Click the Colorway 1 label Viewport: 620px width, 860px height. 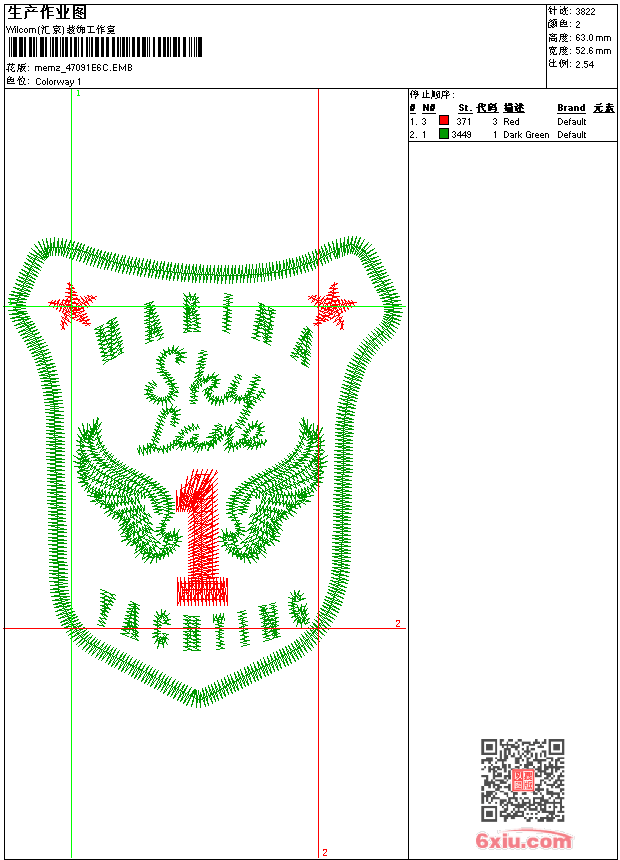click(x=59, y=81)
